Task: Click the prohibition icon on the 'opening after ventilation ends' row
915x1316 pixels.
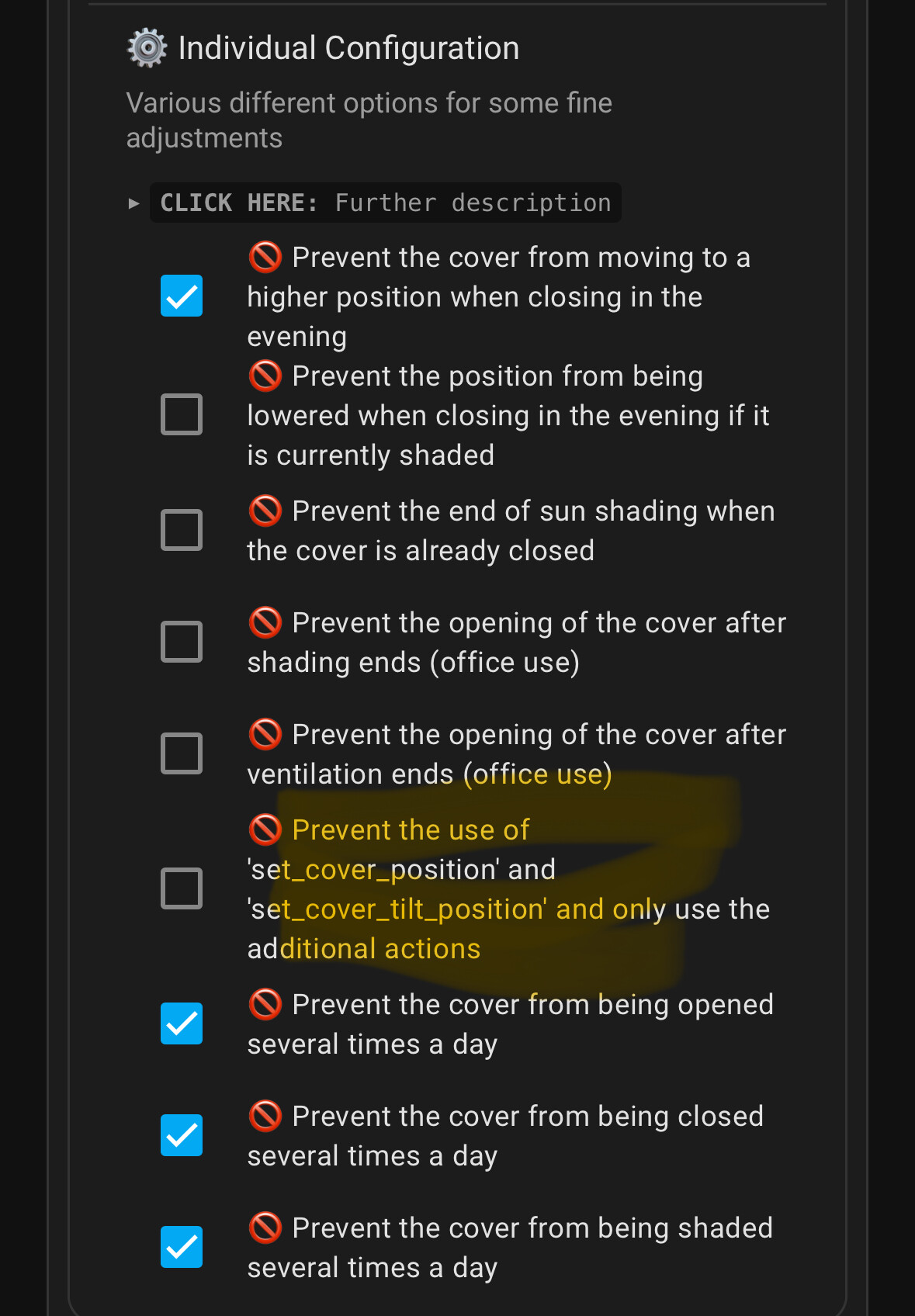Action: tap(265, 733)
